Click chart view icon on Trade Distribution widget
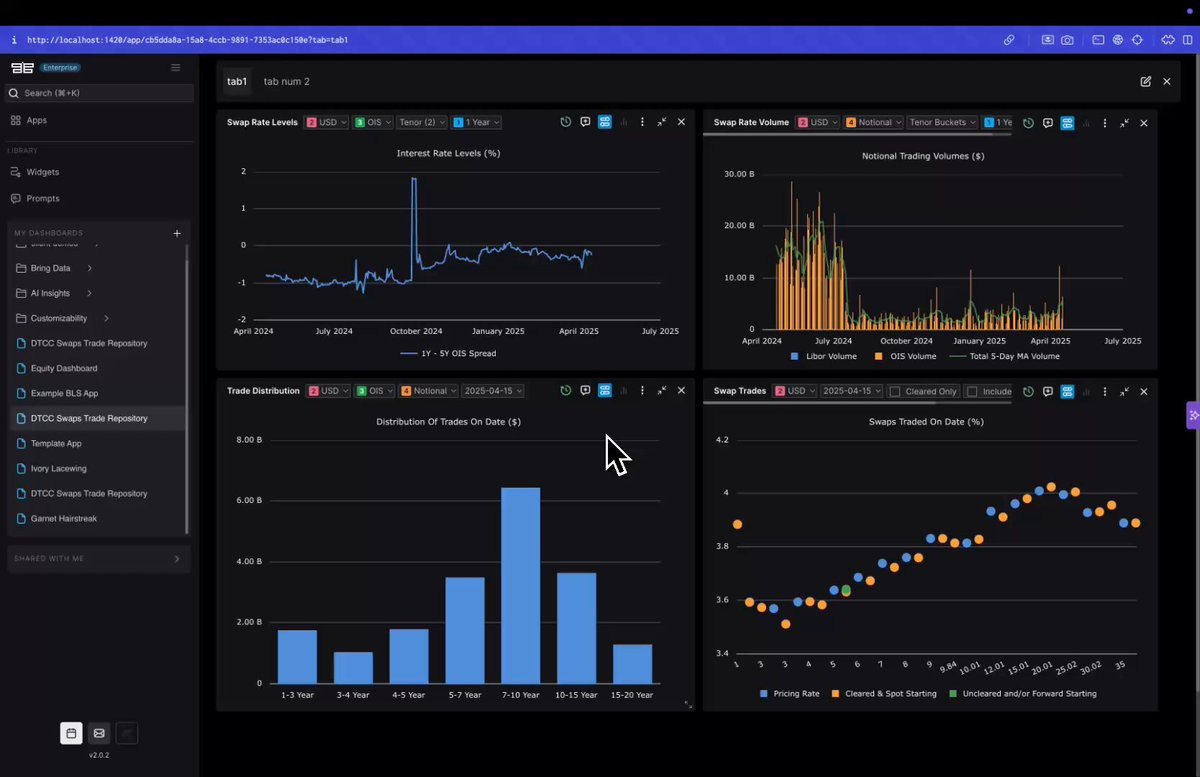 pos(624,391)
